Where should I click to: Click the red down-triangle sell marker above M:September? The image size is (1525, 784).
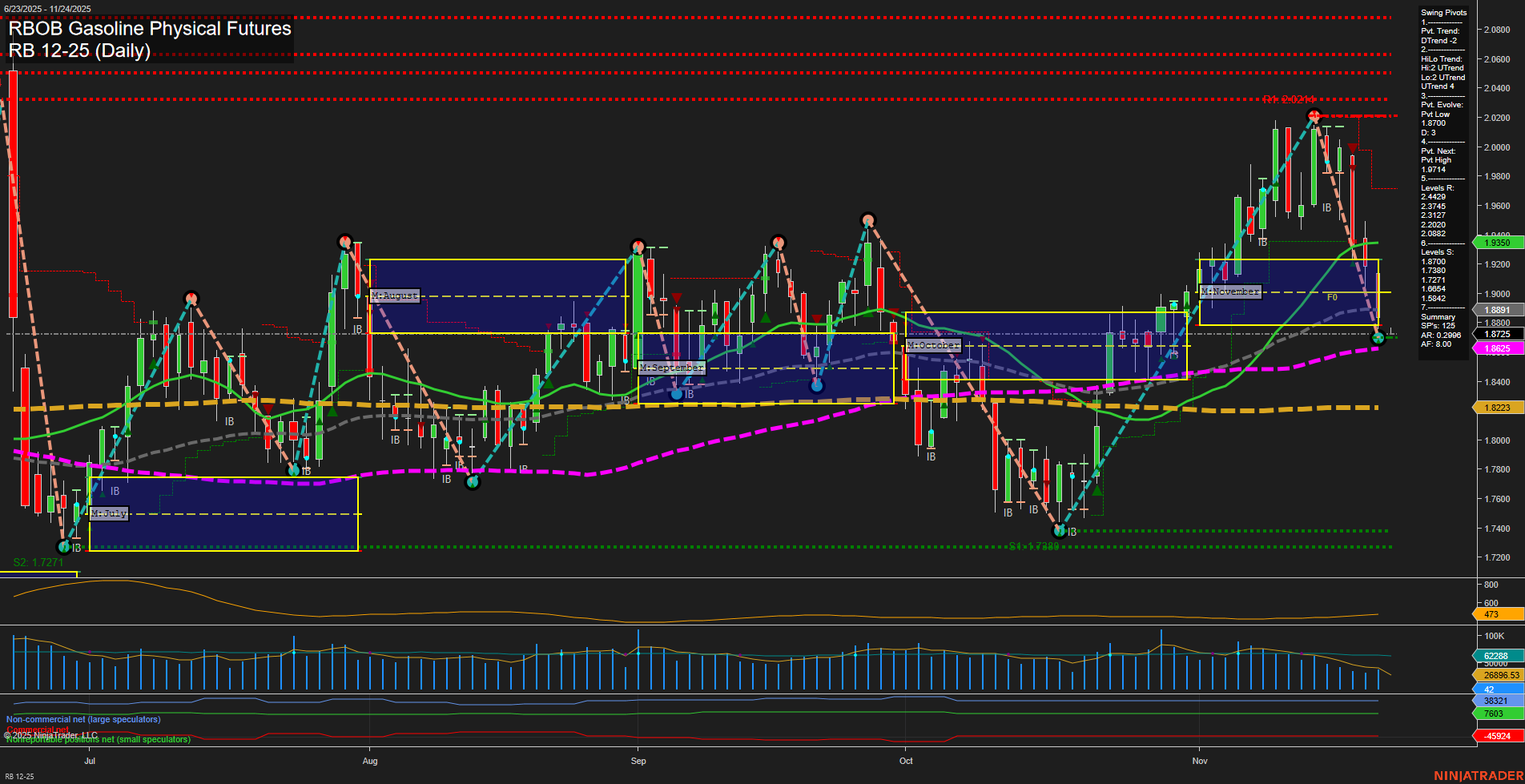coord(677,296)
